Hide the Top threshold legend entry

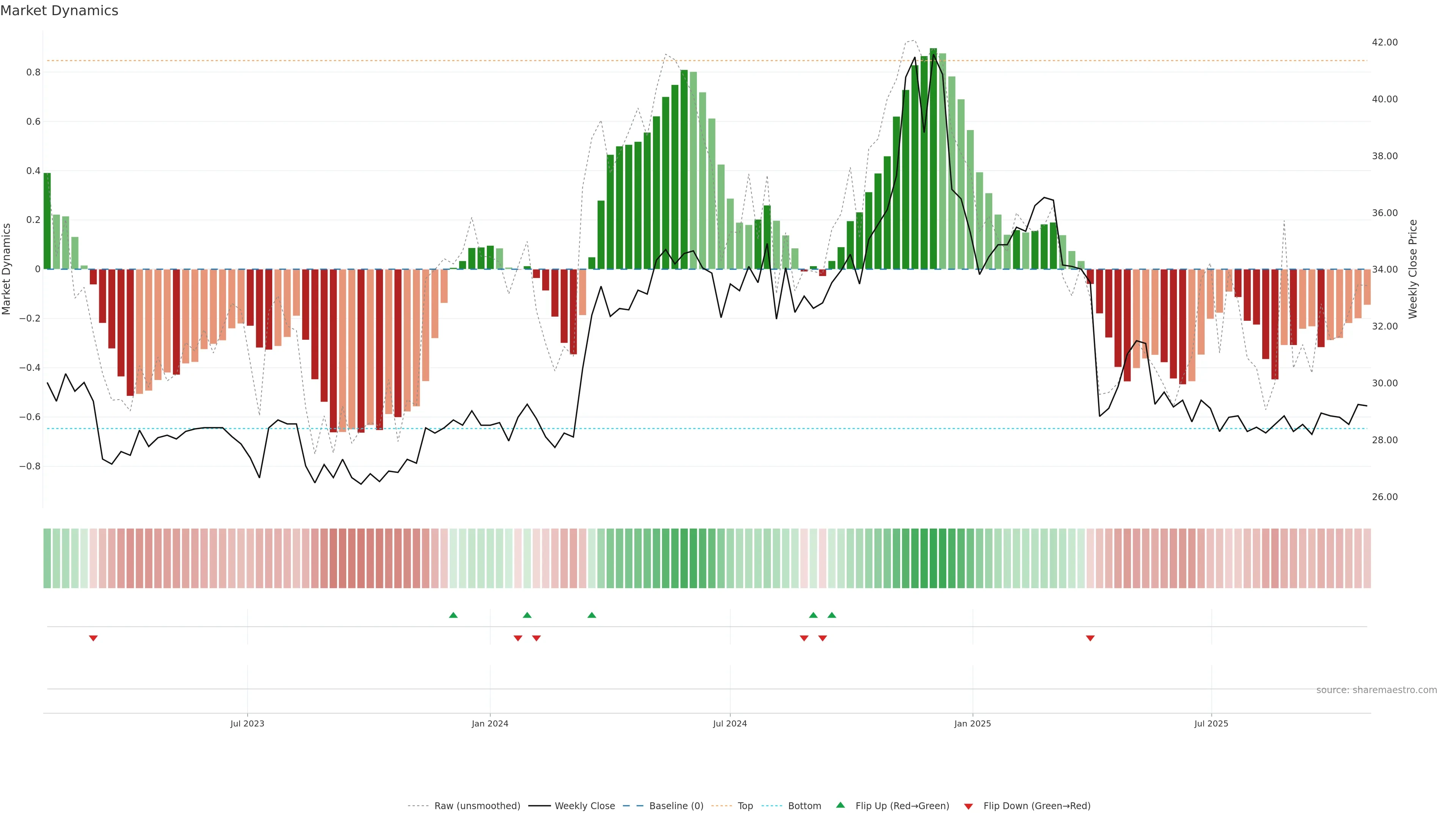[x=745, y=806]
